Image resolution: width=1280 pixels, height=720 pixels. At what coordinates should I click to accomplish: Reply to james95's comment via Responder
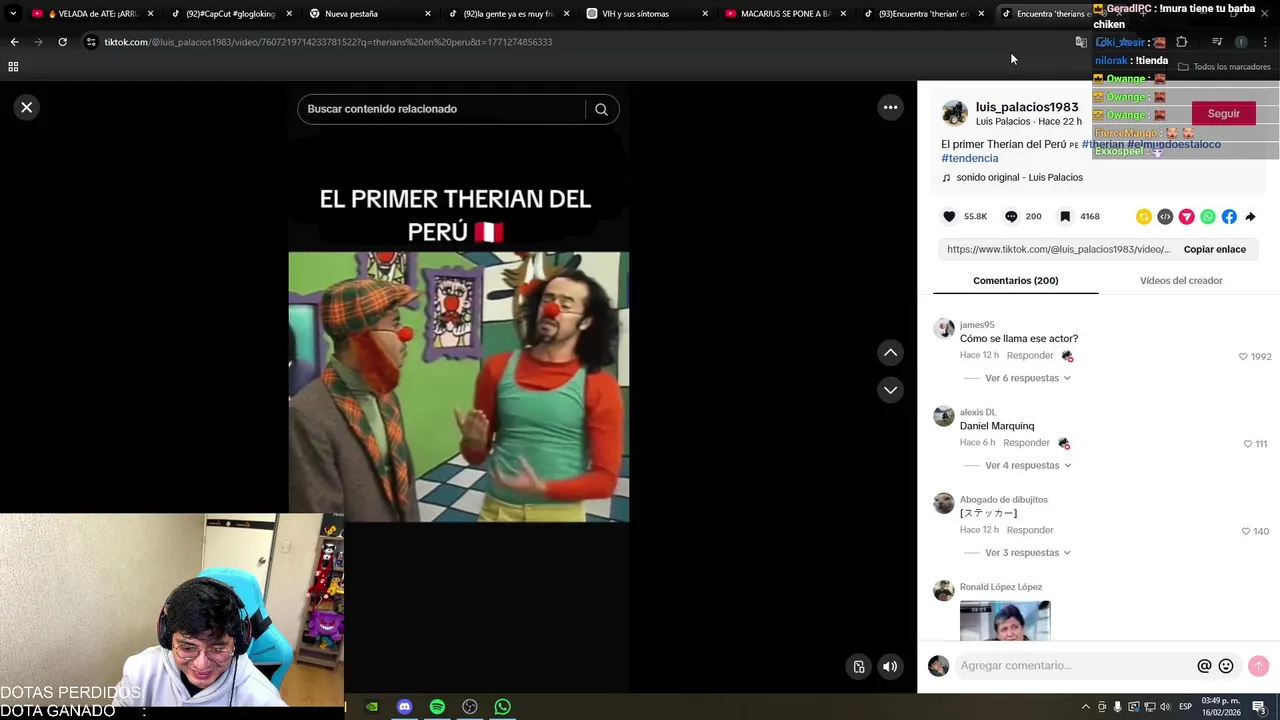[x=1030, y=356]
